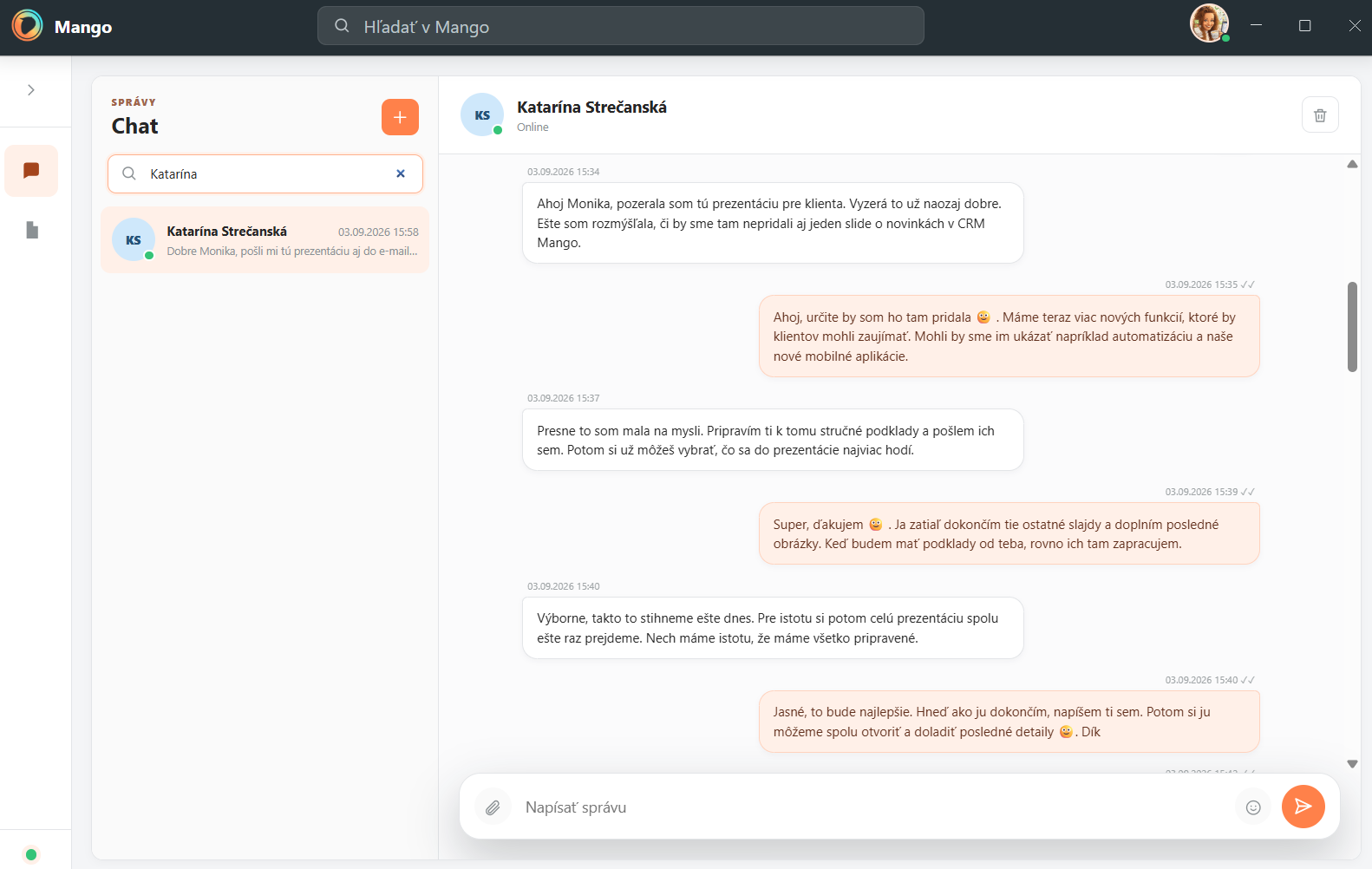Open the documents section in sidebar
The height and width of the screenshot is (869, 1372).
point(32,230)
